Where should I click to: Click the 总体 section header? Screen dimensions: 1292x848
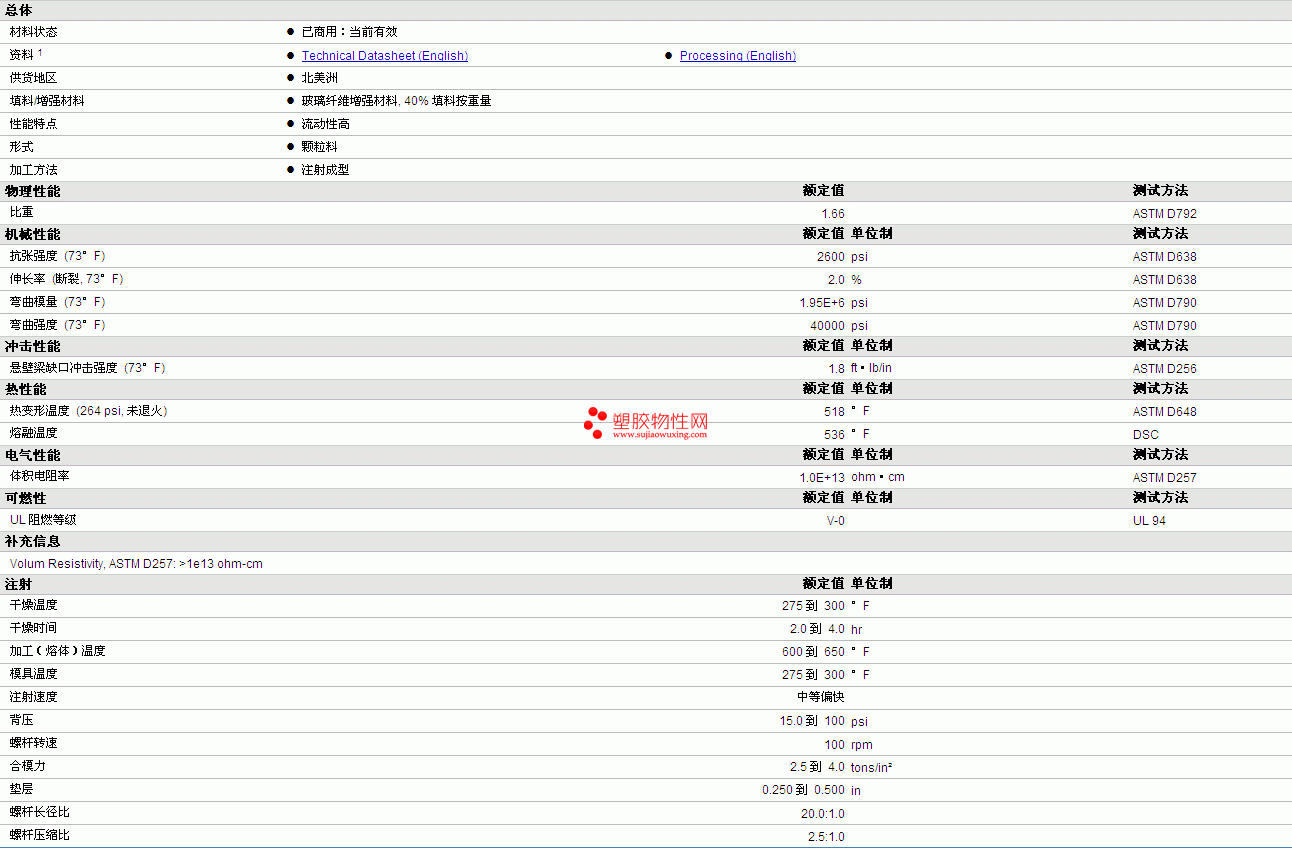(19, 10)
